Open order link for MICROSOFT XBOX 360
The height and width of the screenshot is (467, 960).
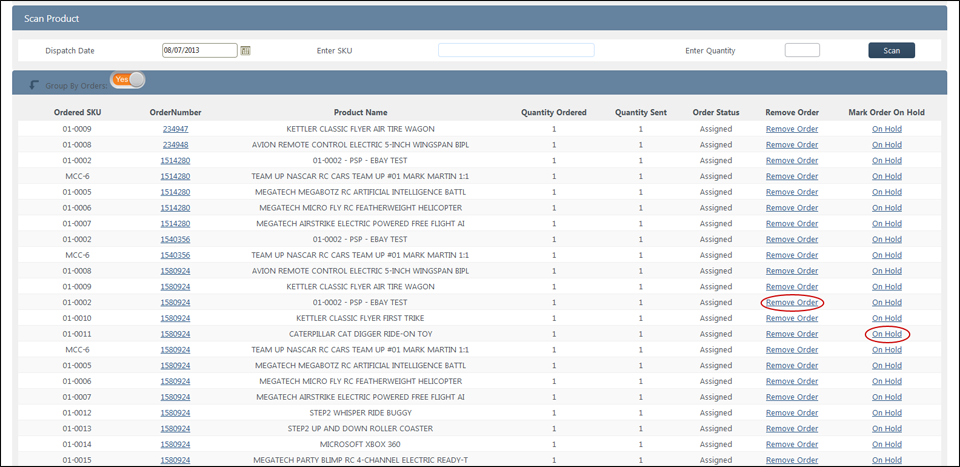click(175, 444)
